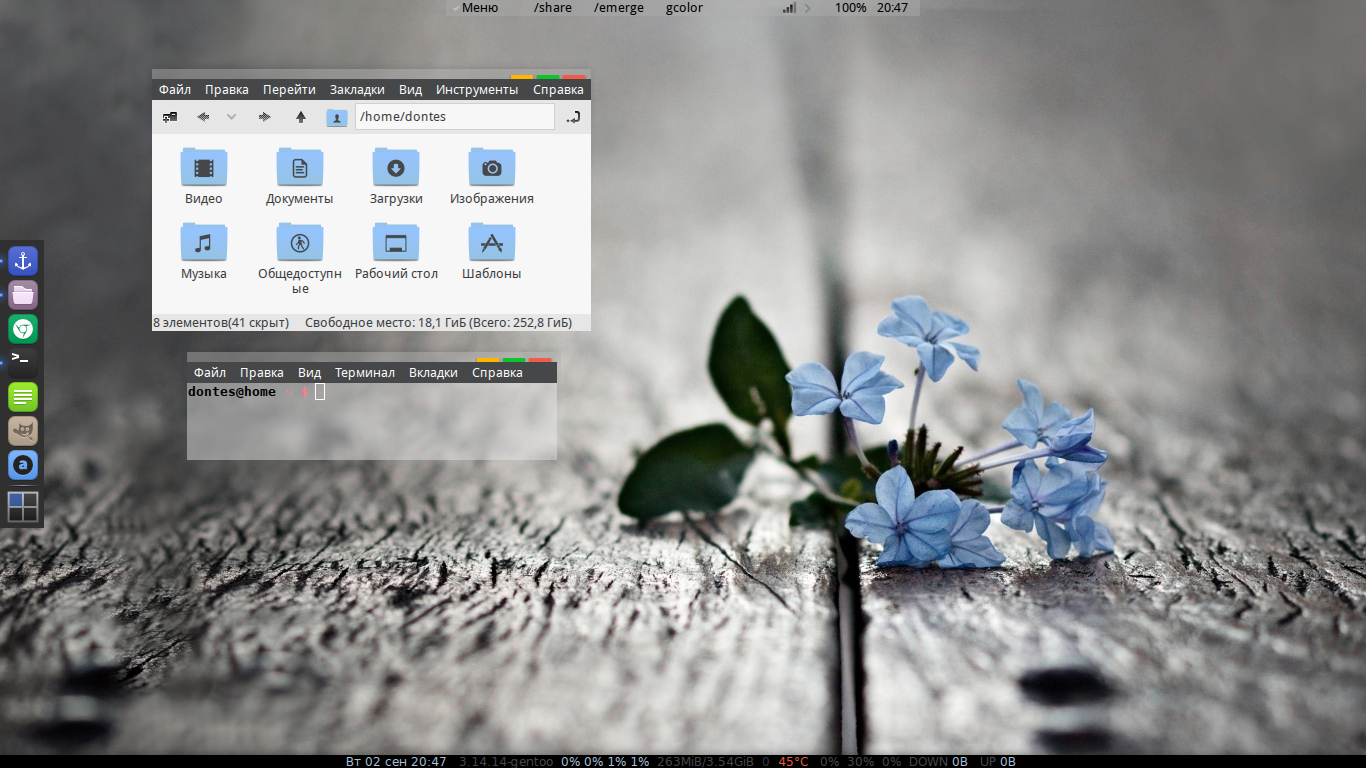Launch the GIMP icon in dock
Viewport: 1366px width, 768px height.
point(23,431)
